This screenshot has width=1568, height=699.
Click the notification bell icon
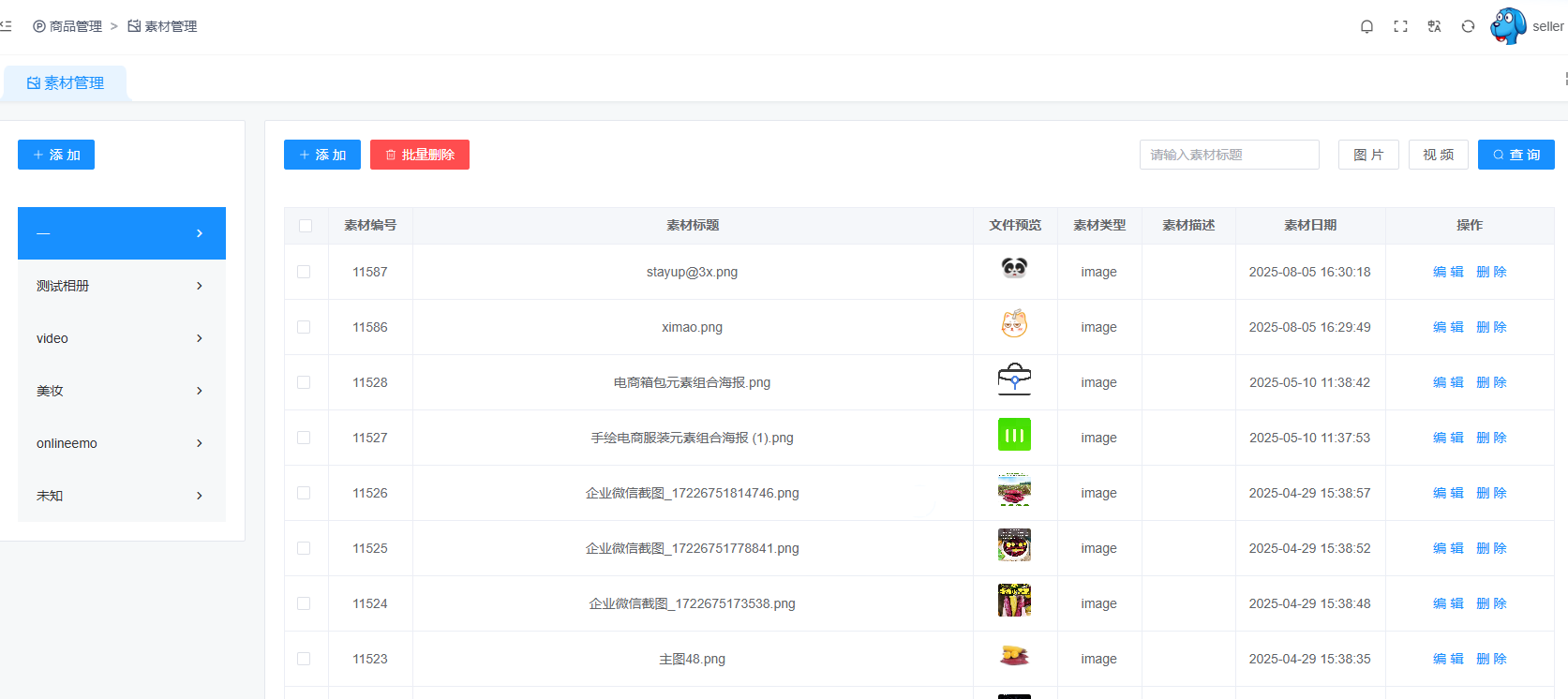1366,26
